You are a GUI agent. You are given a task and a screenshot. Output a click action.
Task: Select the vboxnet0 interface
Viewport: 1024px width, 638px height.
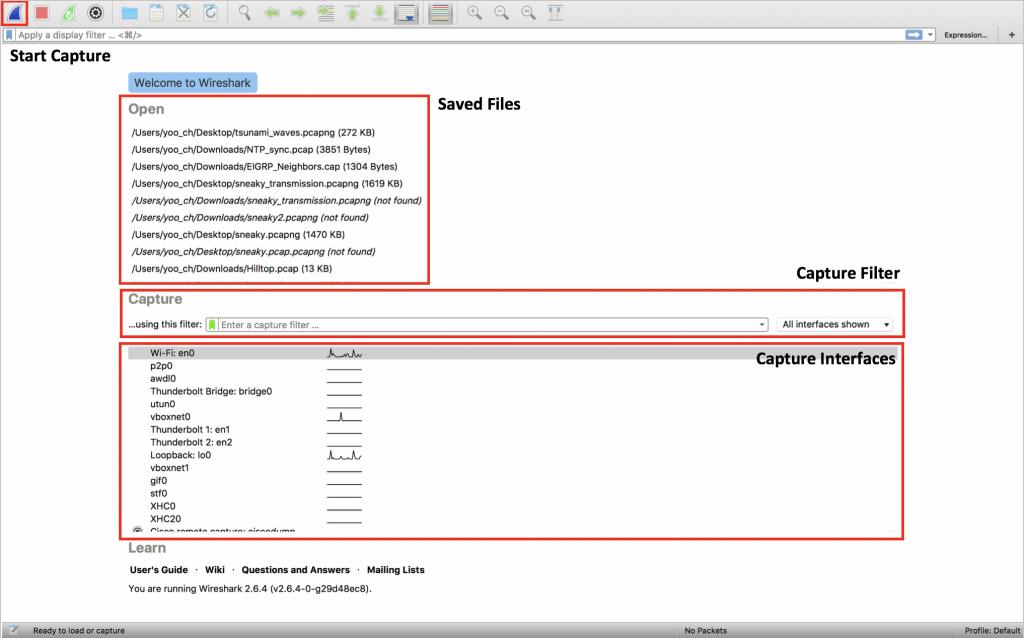coord(513,417)
